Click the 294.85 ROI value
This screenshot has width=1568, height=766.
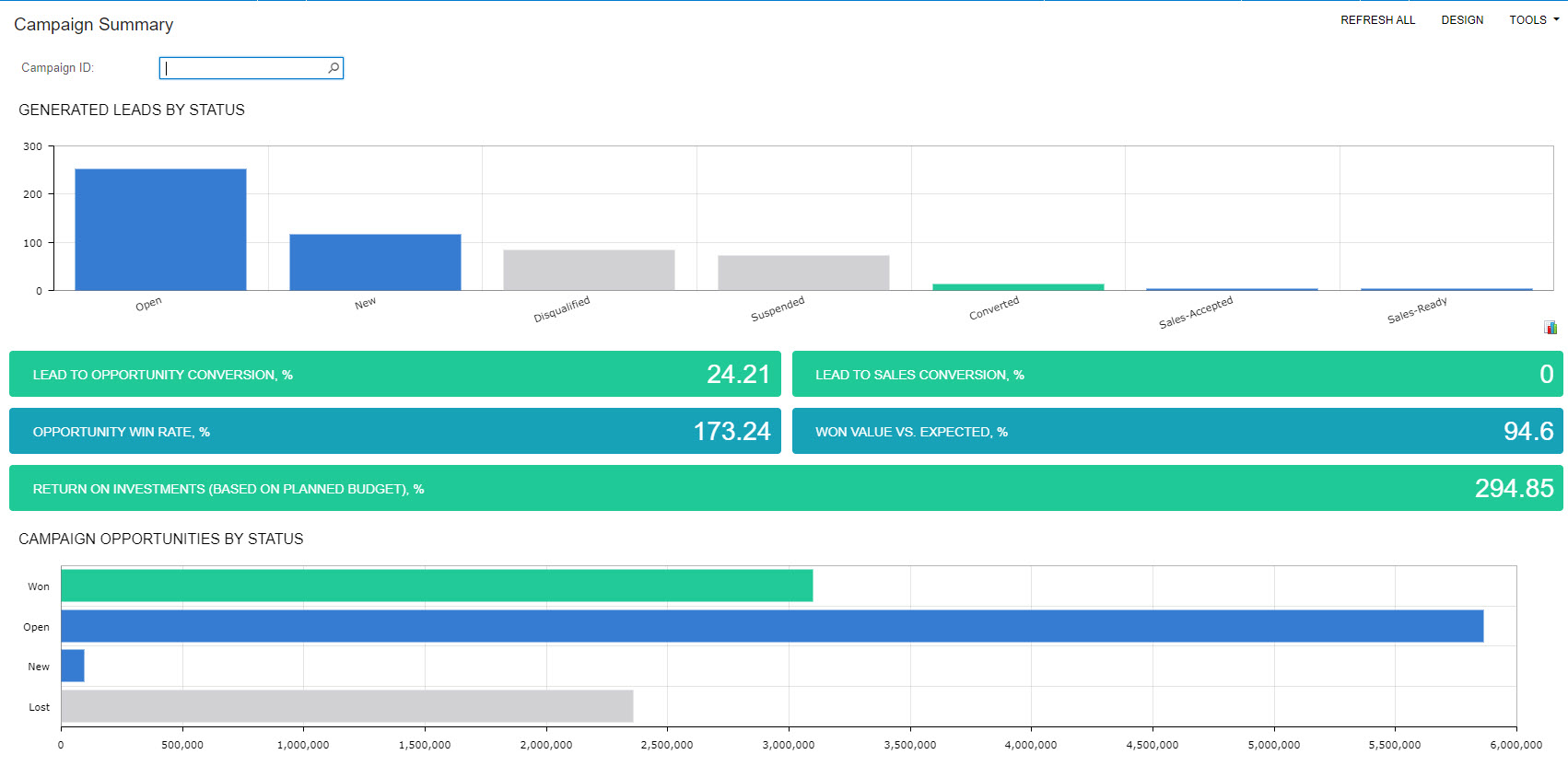(1514, 488)
